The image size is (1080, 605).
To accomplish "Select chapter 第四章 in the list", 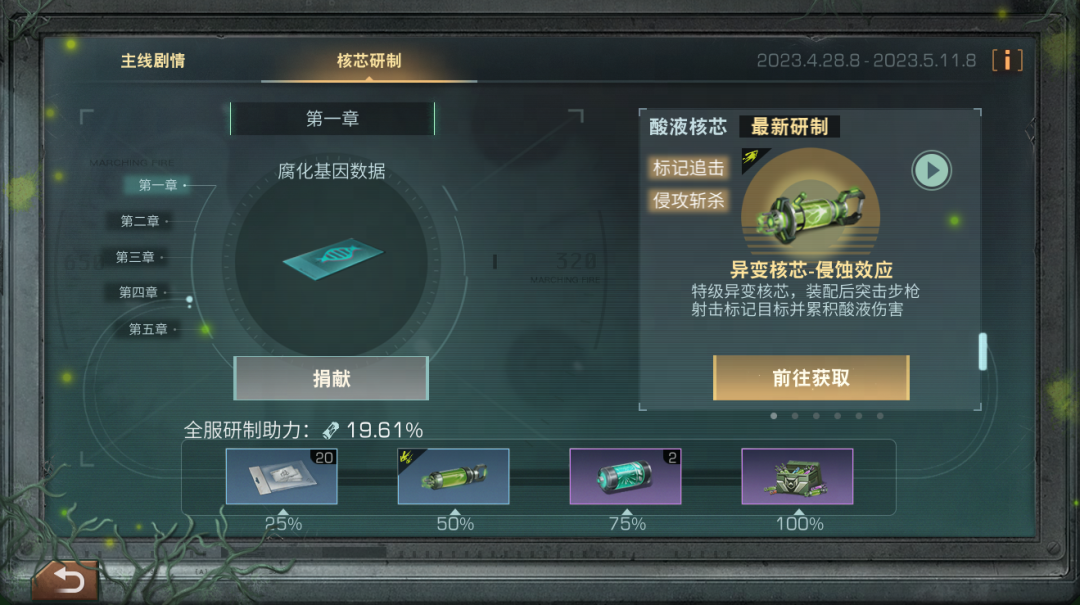I will 138,292.
